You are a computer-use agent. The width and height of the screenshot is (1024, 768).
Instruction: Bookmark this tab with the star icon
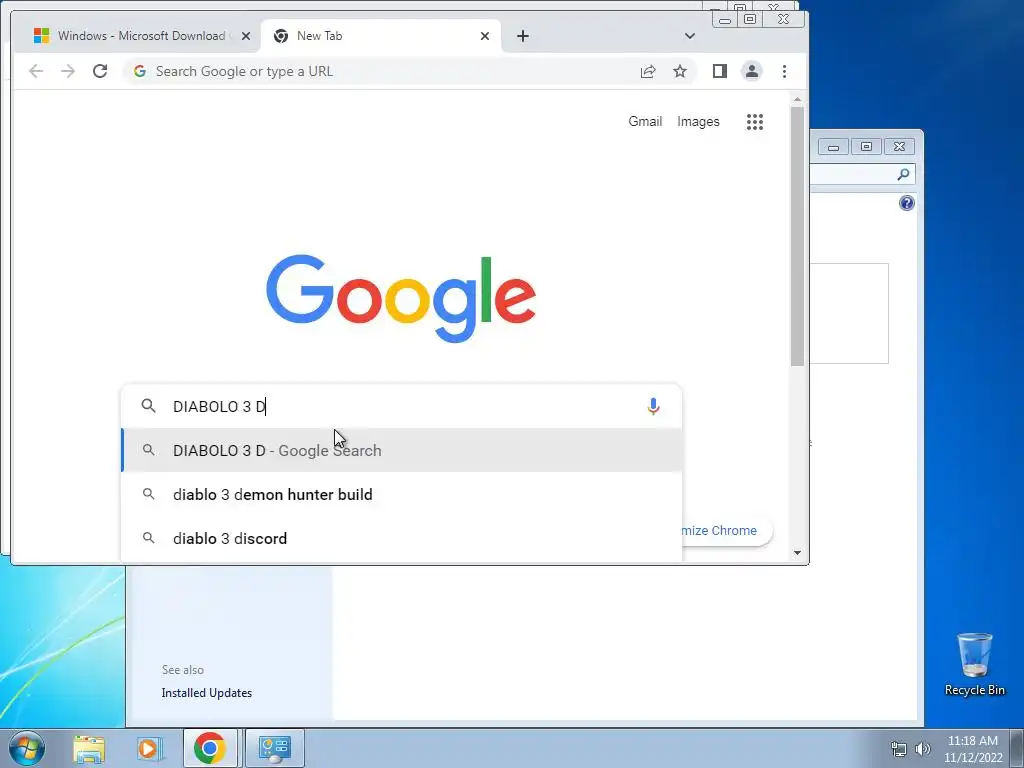click(680, 71)
